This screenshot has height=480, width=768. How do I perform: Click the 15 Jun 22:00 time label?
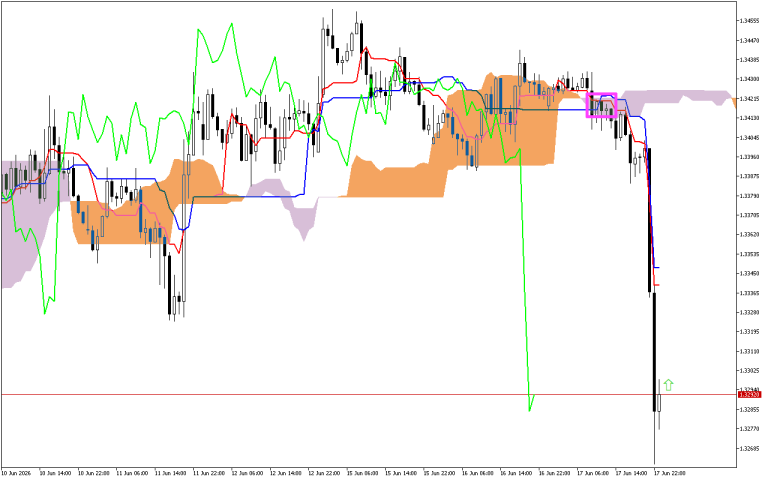click(439, 473)
